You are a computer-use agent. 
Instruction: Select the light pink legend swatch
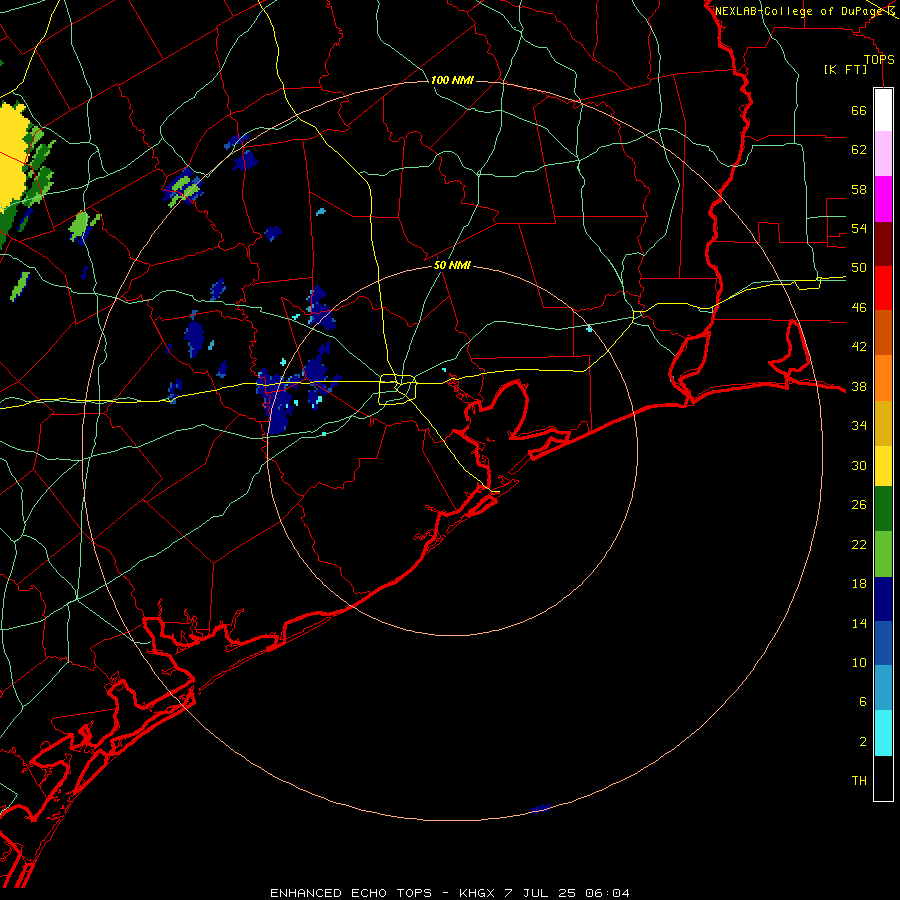(883, 153)
